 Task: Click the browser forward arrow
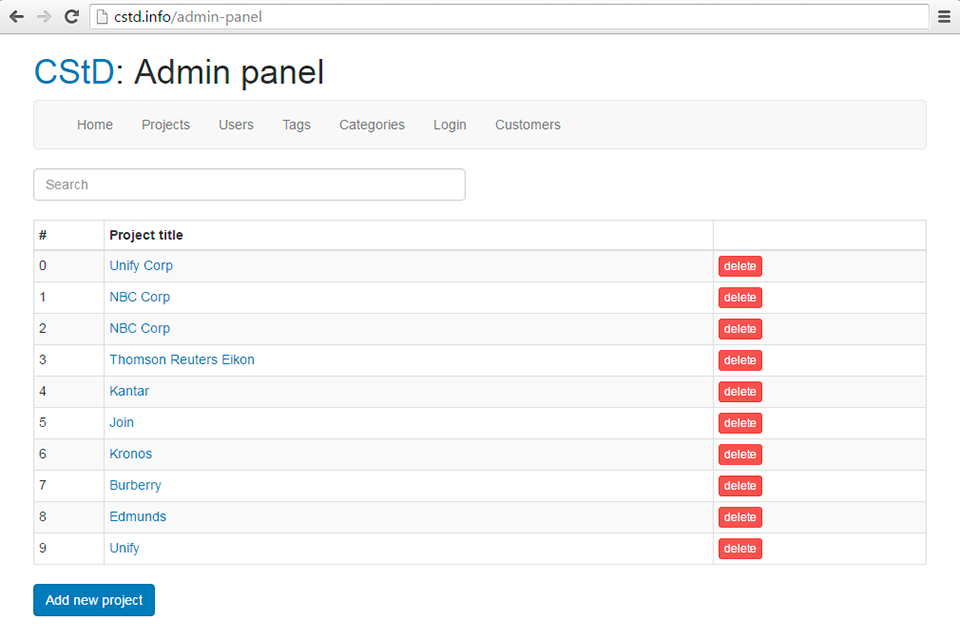[44, 17]
